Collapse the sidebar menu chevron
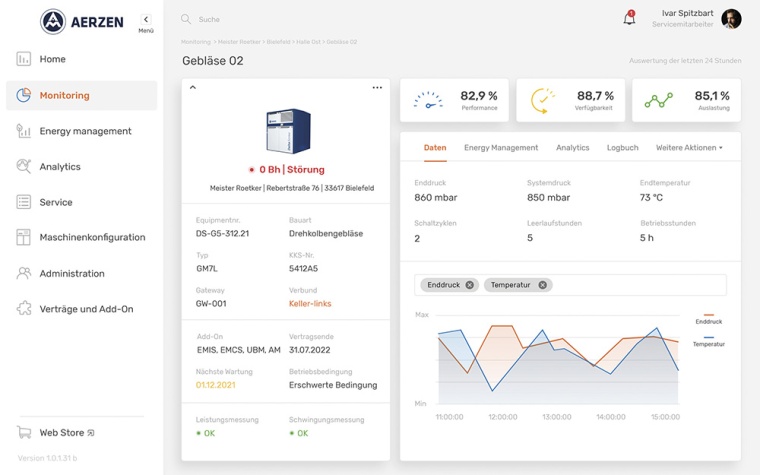The height and width of the screenshot is (475, 760). 146,19
